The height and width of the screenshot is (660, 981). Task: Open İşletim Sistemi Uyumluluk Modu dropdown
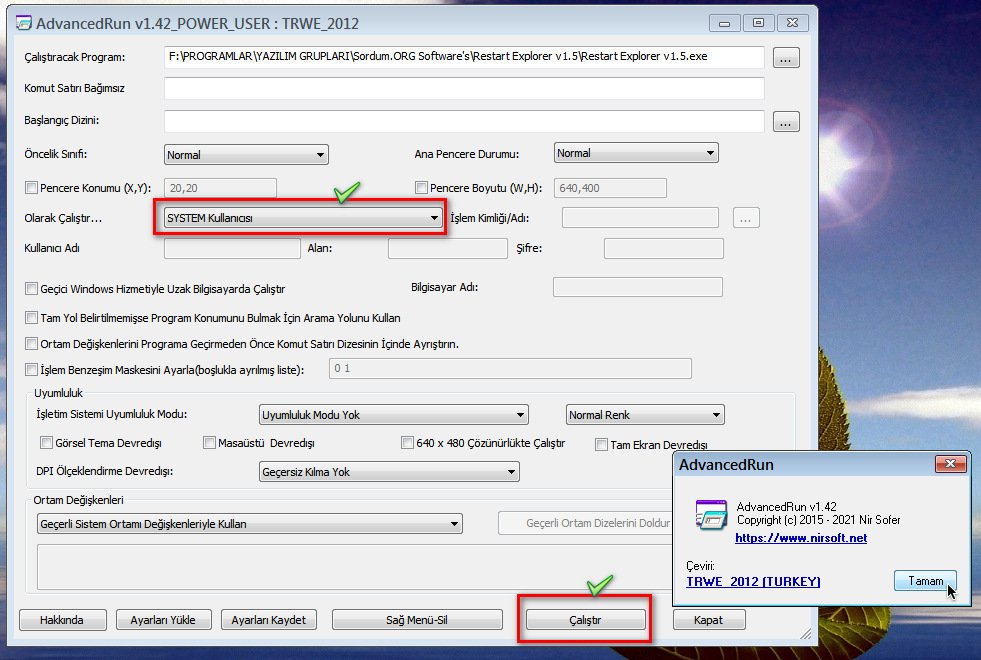394,415
